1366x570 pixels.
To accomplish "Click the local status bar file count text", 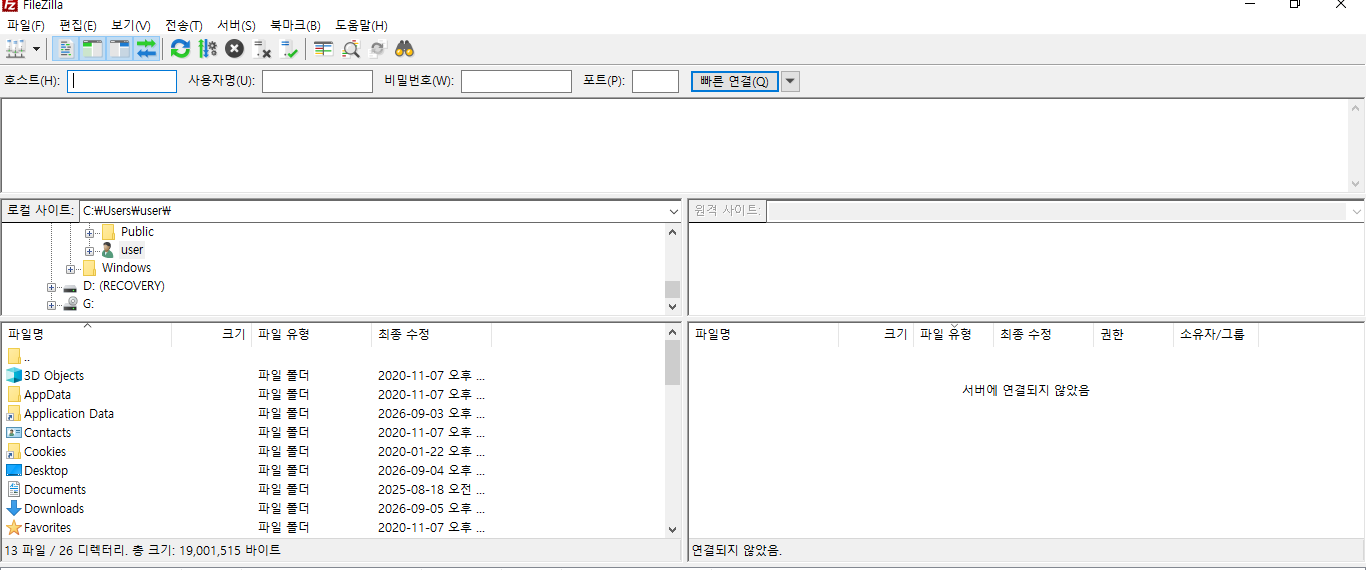I will 143,550.
